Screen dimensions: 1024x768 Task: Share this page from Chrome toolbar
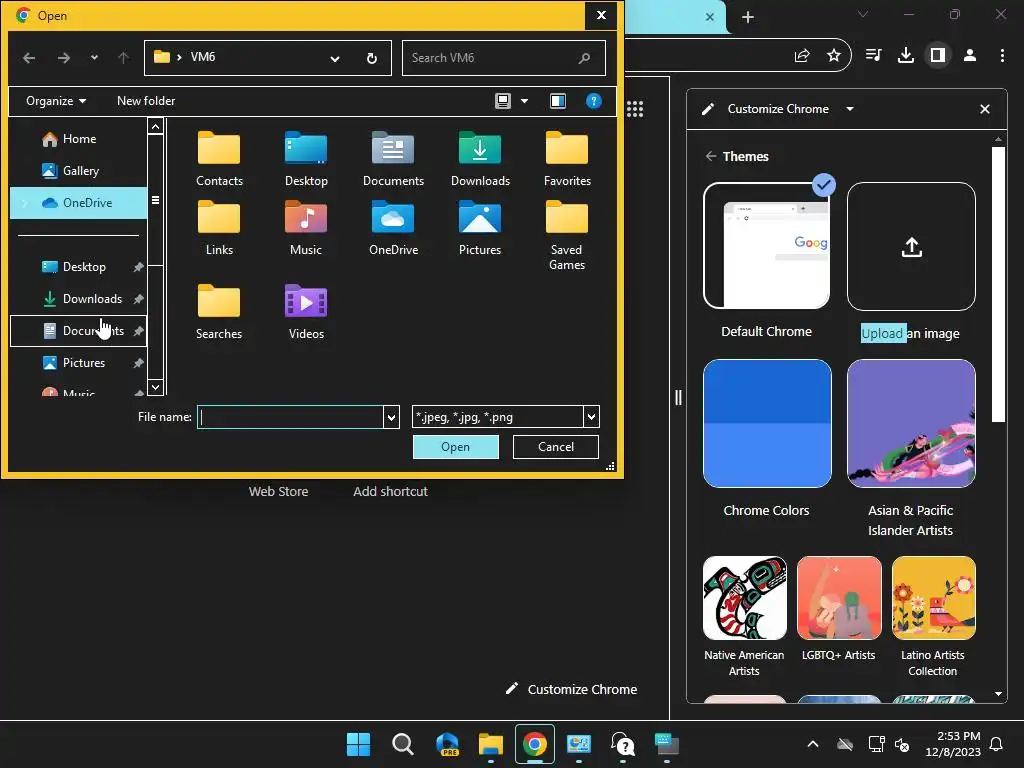point(802,56)
